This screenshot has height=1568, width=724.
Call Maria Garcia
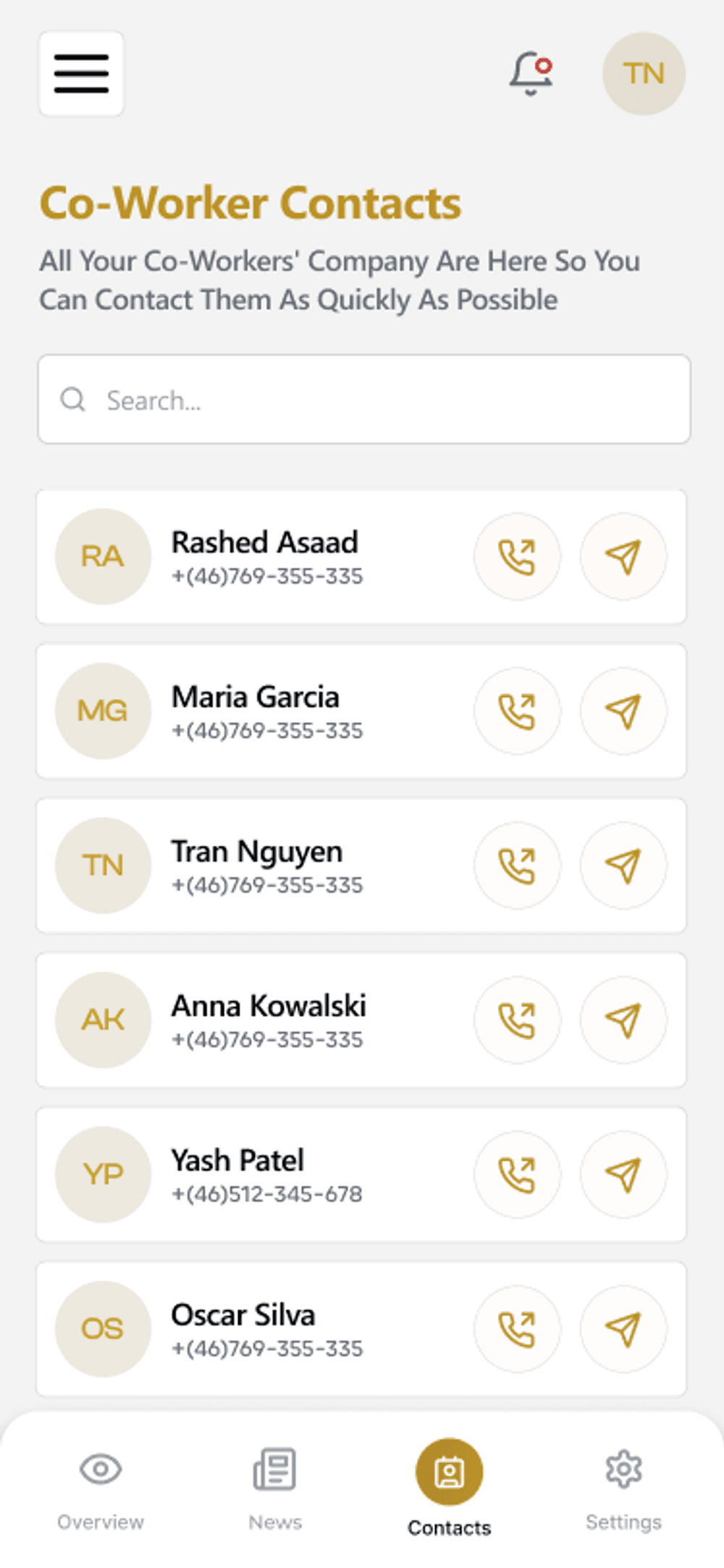(517, 711)
